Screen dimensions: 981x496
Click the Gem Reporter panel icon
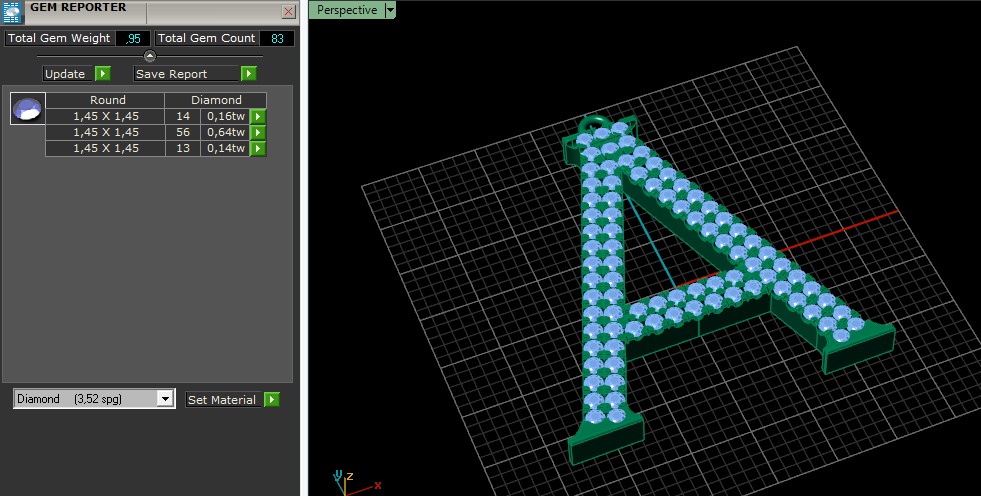click(x=12, y=13)
